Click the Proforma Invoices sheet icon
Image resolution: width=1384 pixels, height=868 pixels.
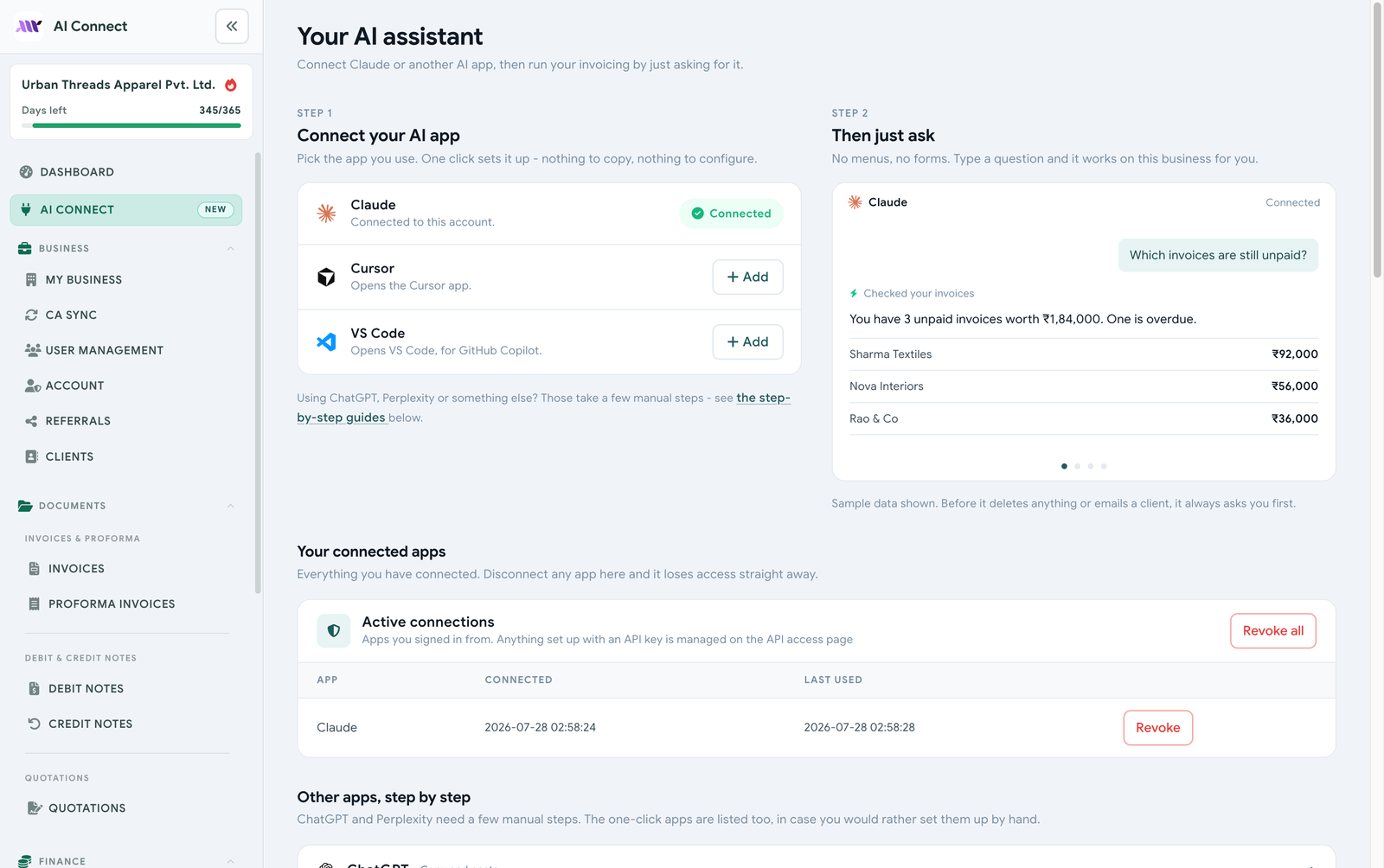point(35,604)
